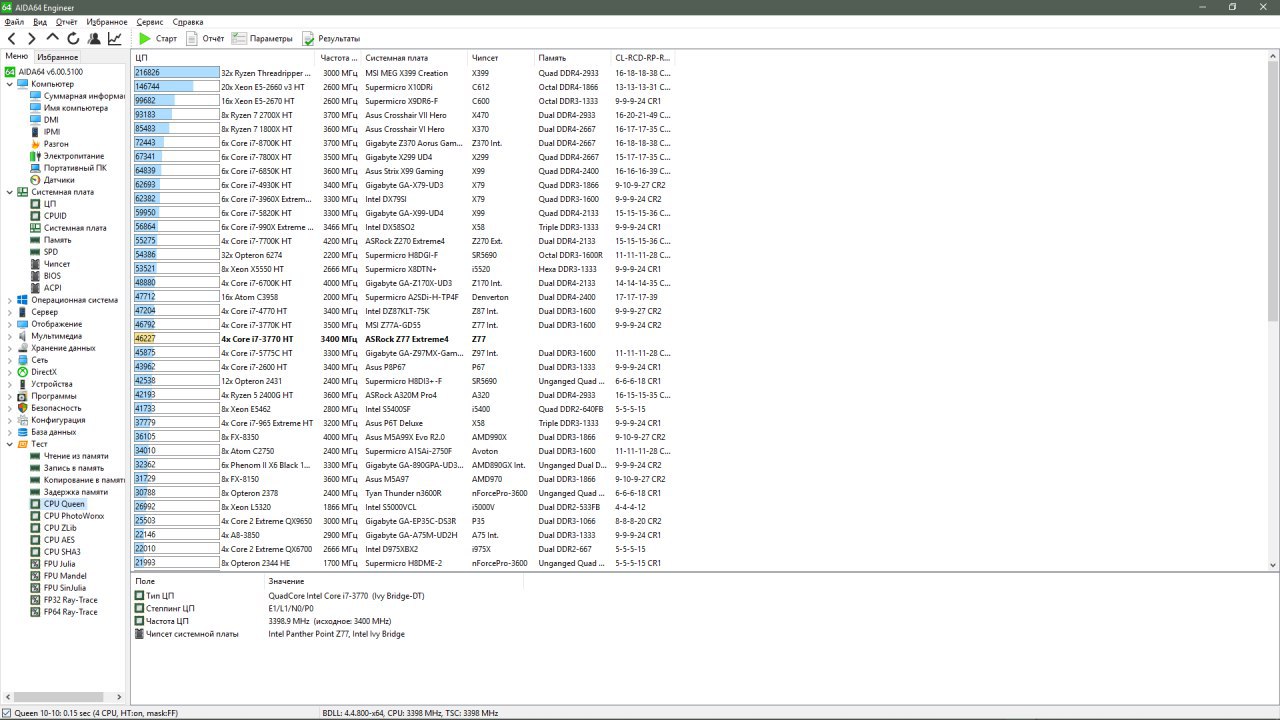Open the Разгон flame icon item
Screen dimensions: 1280x720
pos(35,144)
